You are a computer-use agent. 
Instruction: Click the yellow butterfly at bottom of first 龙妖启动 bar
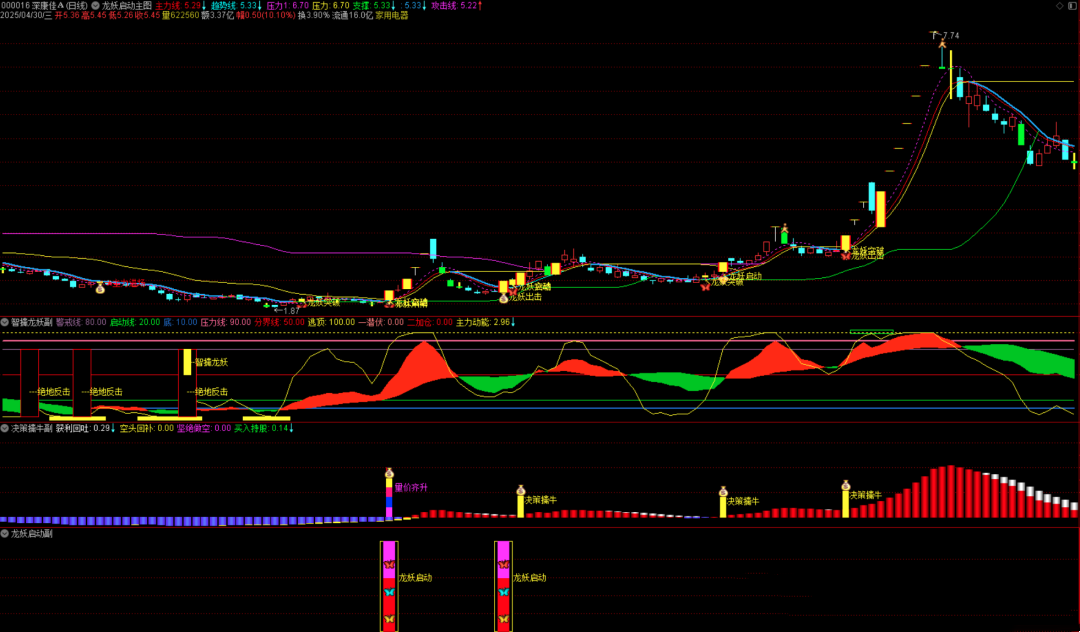[389, 620]
